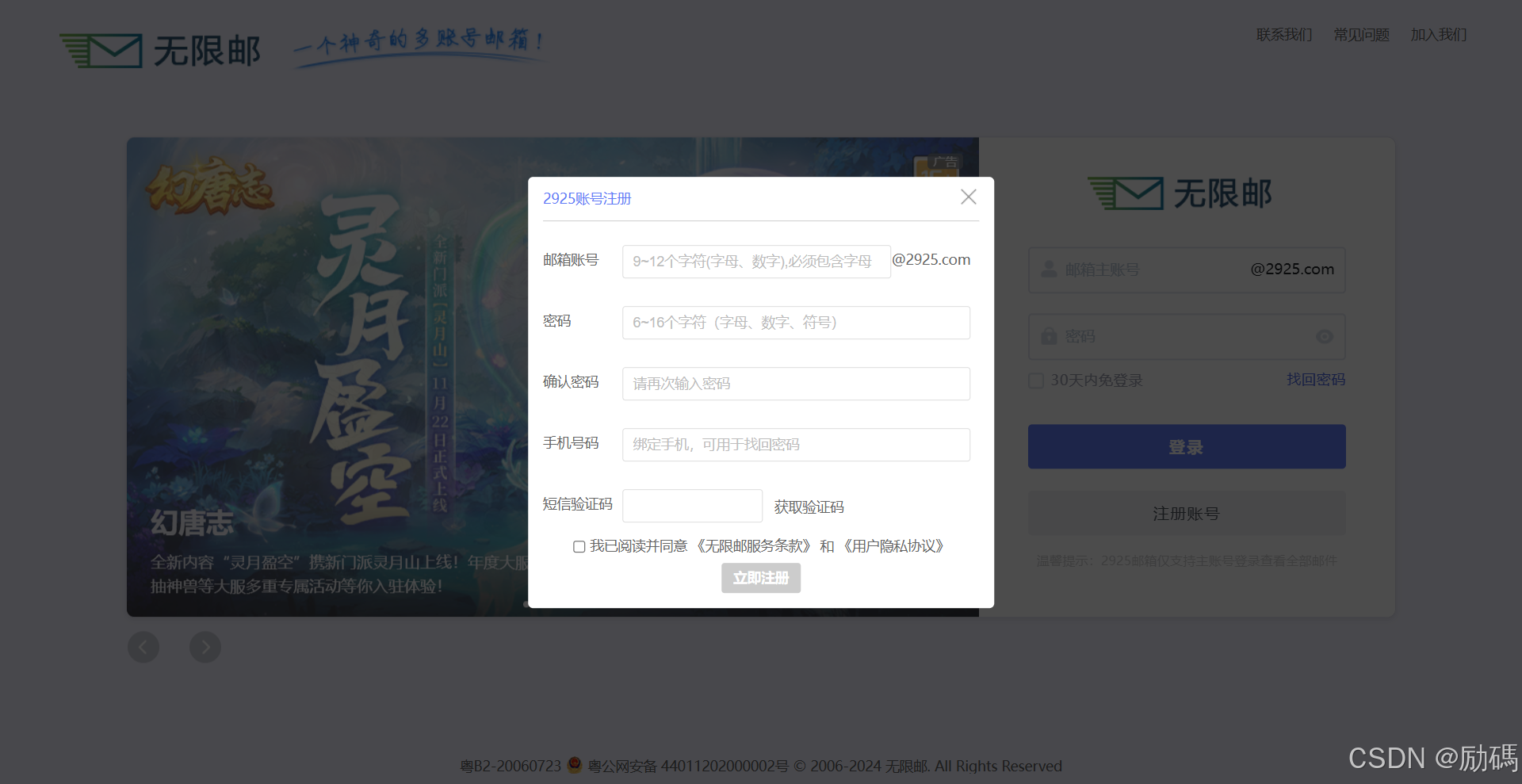This screenshot has width=1522, height=784.
Task: Click the 粤B2-20060723 ICP license link
Action: (x=511, y=767)
